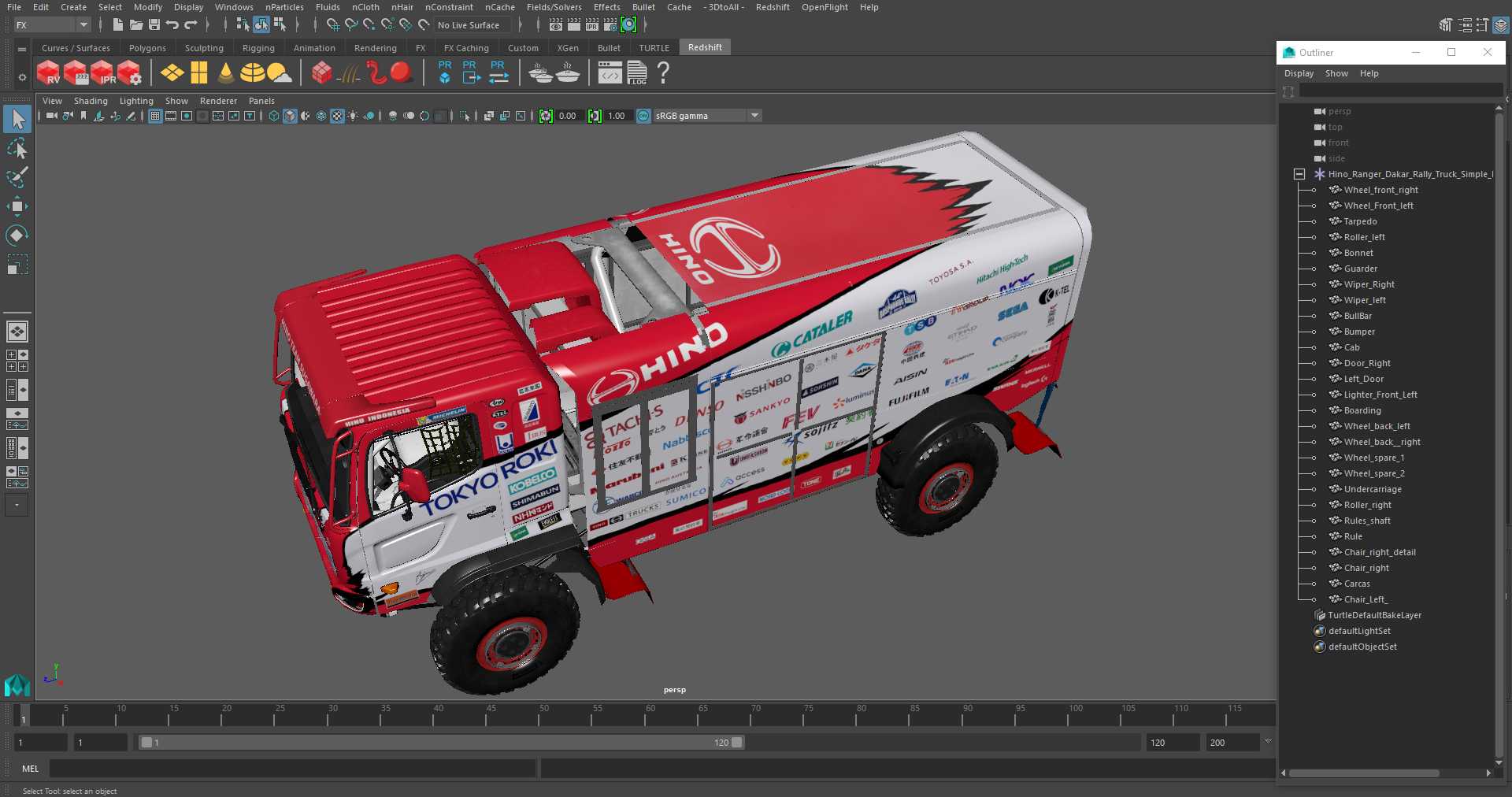Toggle film gate in viewport toolbar
Viewport: 1512px width, 797px height.
pyautogui.click(x=171, y=116)
